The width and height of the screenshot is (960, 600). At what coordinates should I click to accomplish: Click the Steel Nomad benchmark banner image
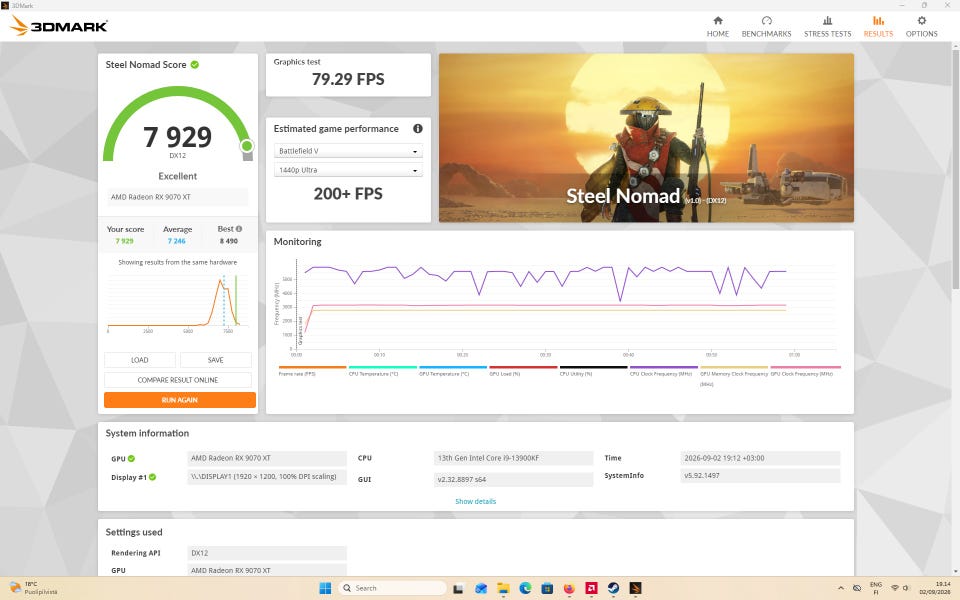(x=646, y=138)
